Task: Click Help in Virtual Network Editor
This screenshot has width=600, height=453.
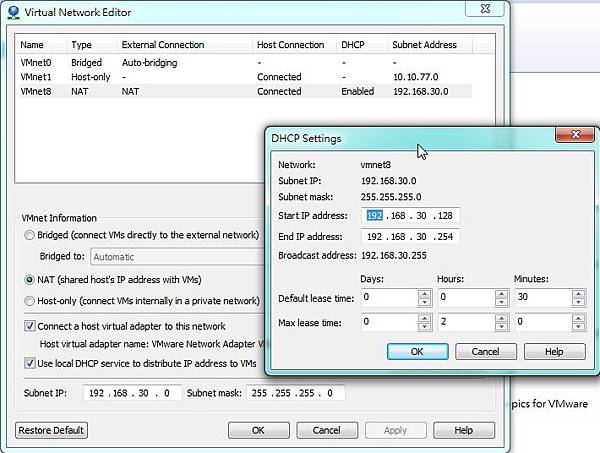Action: click(x=464, y=430)
